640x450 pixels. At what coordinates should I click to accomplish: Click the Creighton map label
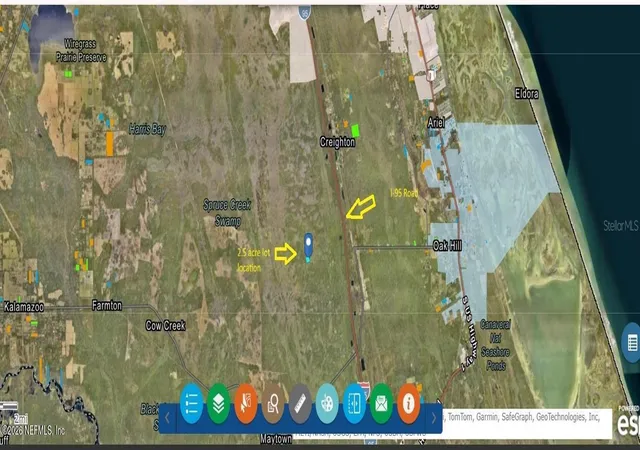tap(338, 142)
